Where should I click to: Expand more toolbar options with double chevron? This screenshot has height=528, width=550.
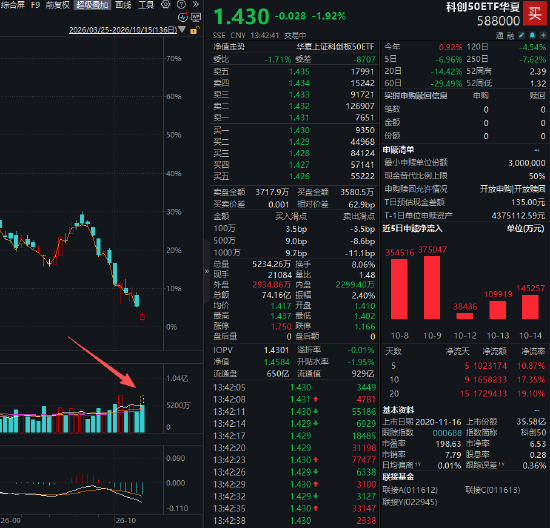coord(196,5)
